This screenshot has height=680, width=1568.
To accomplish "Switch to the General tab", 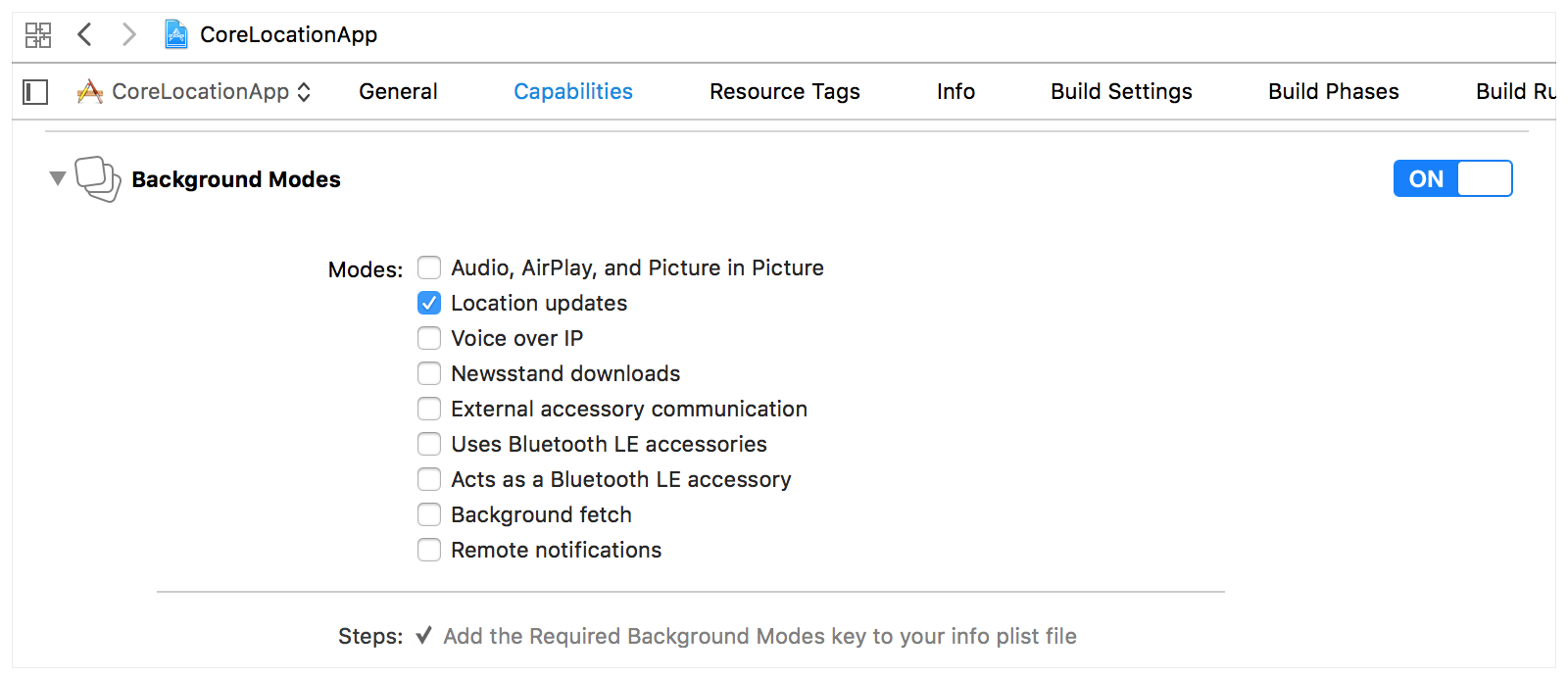I will coord(398,91).
